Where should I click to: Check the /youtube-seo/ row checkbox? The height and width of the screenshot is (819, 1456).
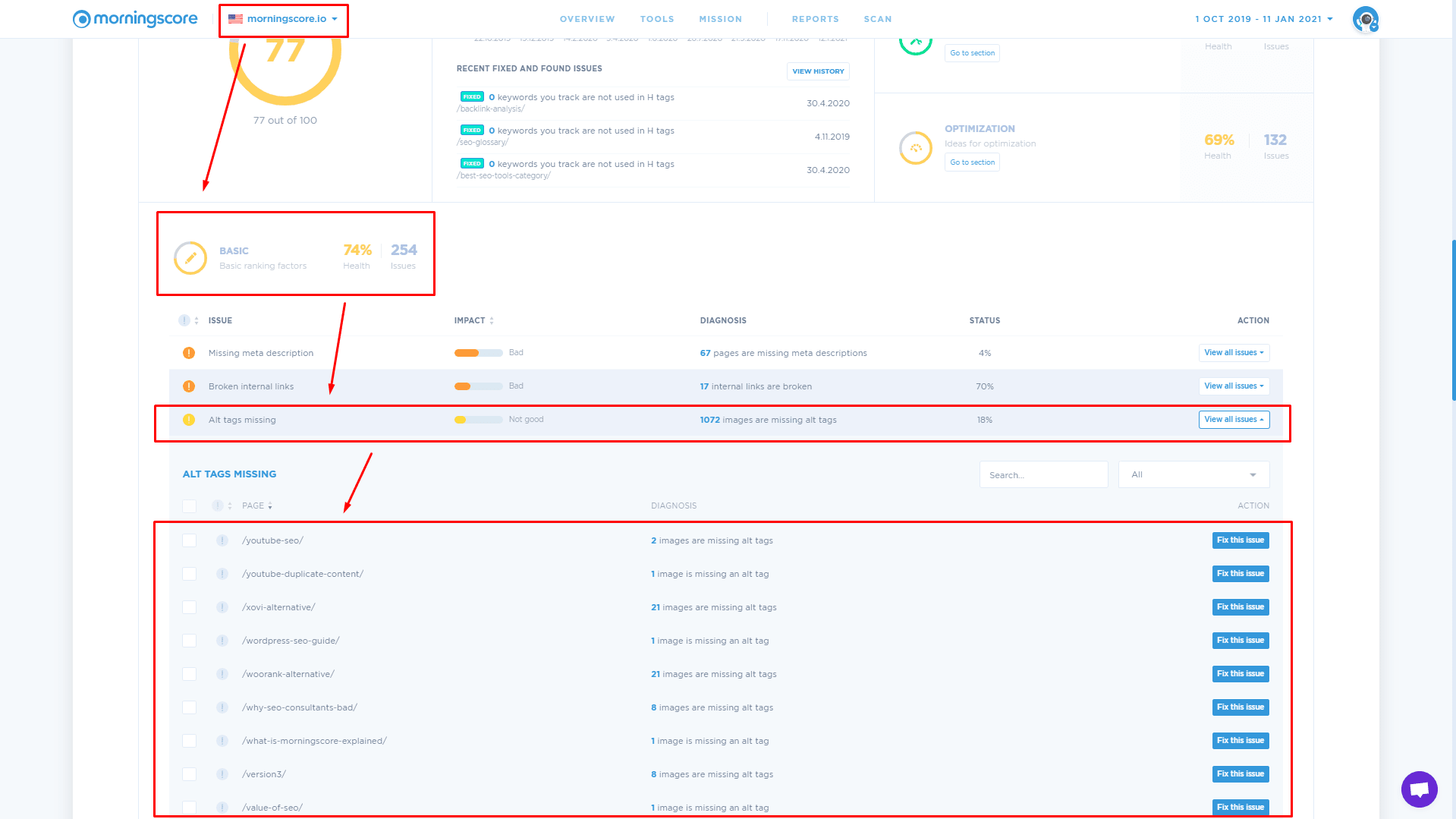pyautogui.click(x=190, y=540)
